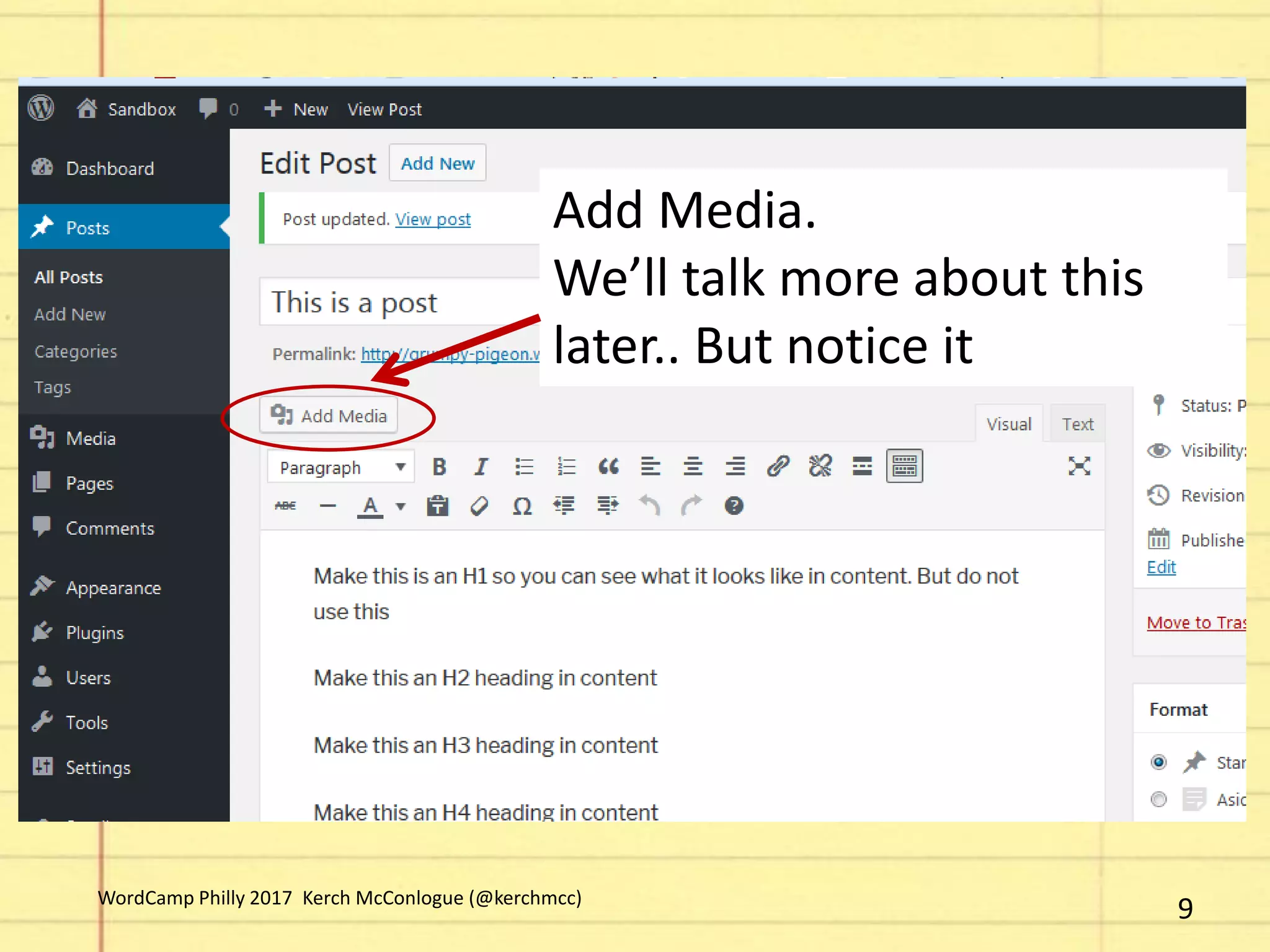
Task: Insert a blockquote using quote icon
Action: pos(608,466)
